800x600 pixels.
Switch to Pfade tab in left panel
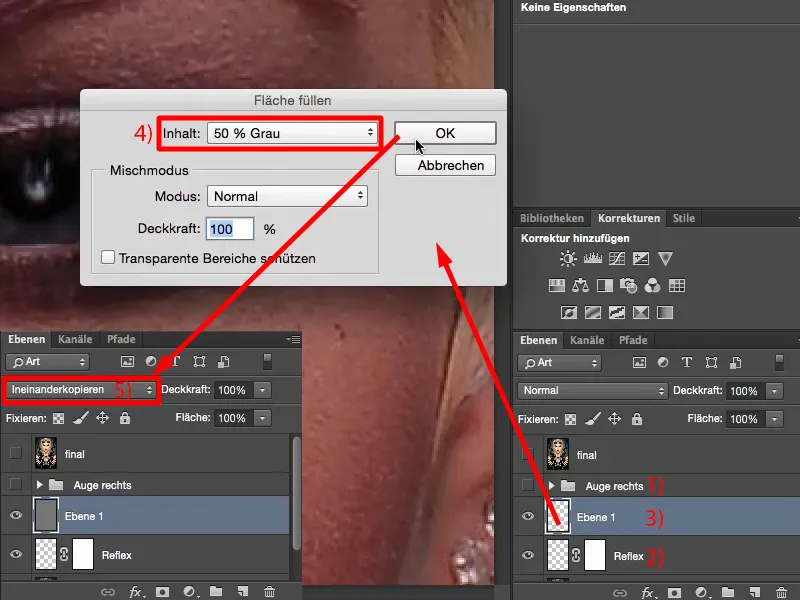tap(121, 339)
